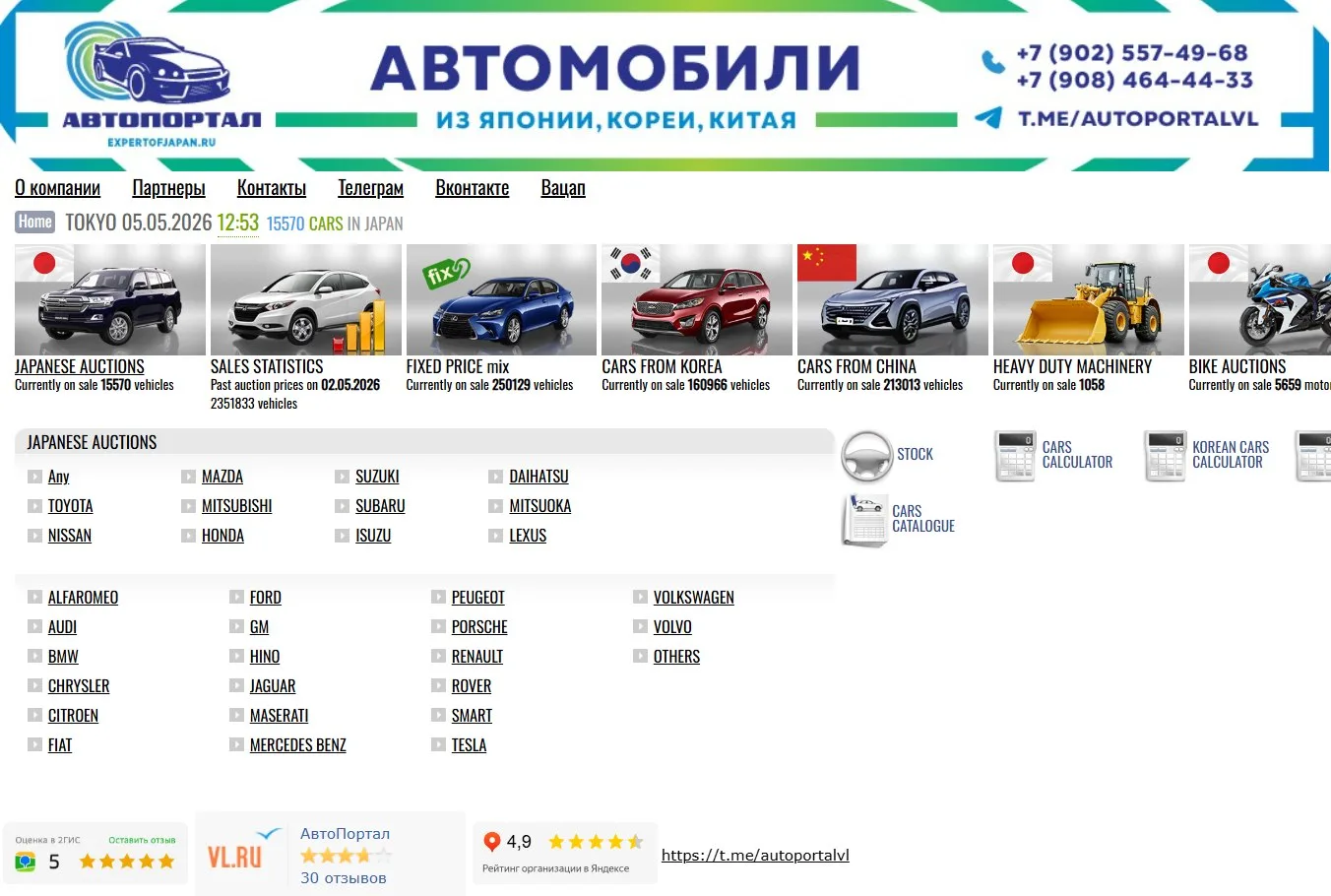
Task: Click the Yandex map pin rating icon
Action: 492,842
